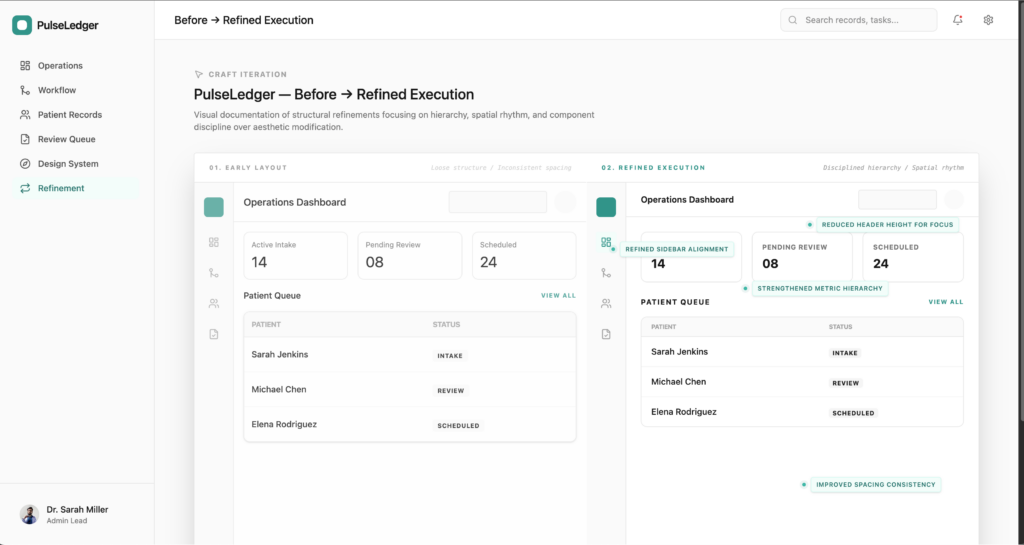Screen dimensions: 1024x545
Task: Click the Early Layout teal logo square
Action: [x=214, y=207]
